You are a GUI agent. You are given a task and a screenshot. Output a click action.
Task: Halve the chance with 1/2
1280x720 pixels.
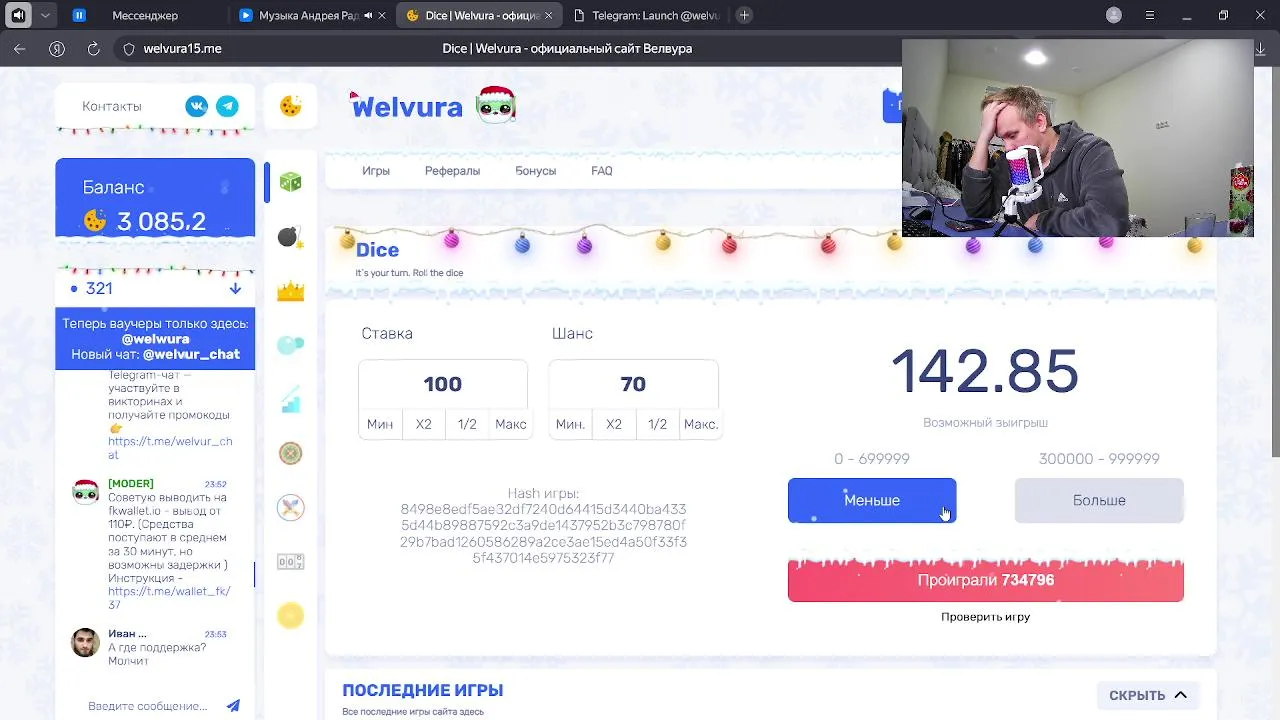coord(657,424)
